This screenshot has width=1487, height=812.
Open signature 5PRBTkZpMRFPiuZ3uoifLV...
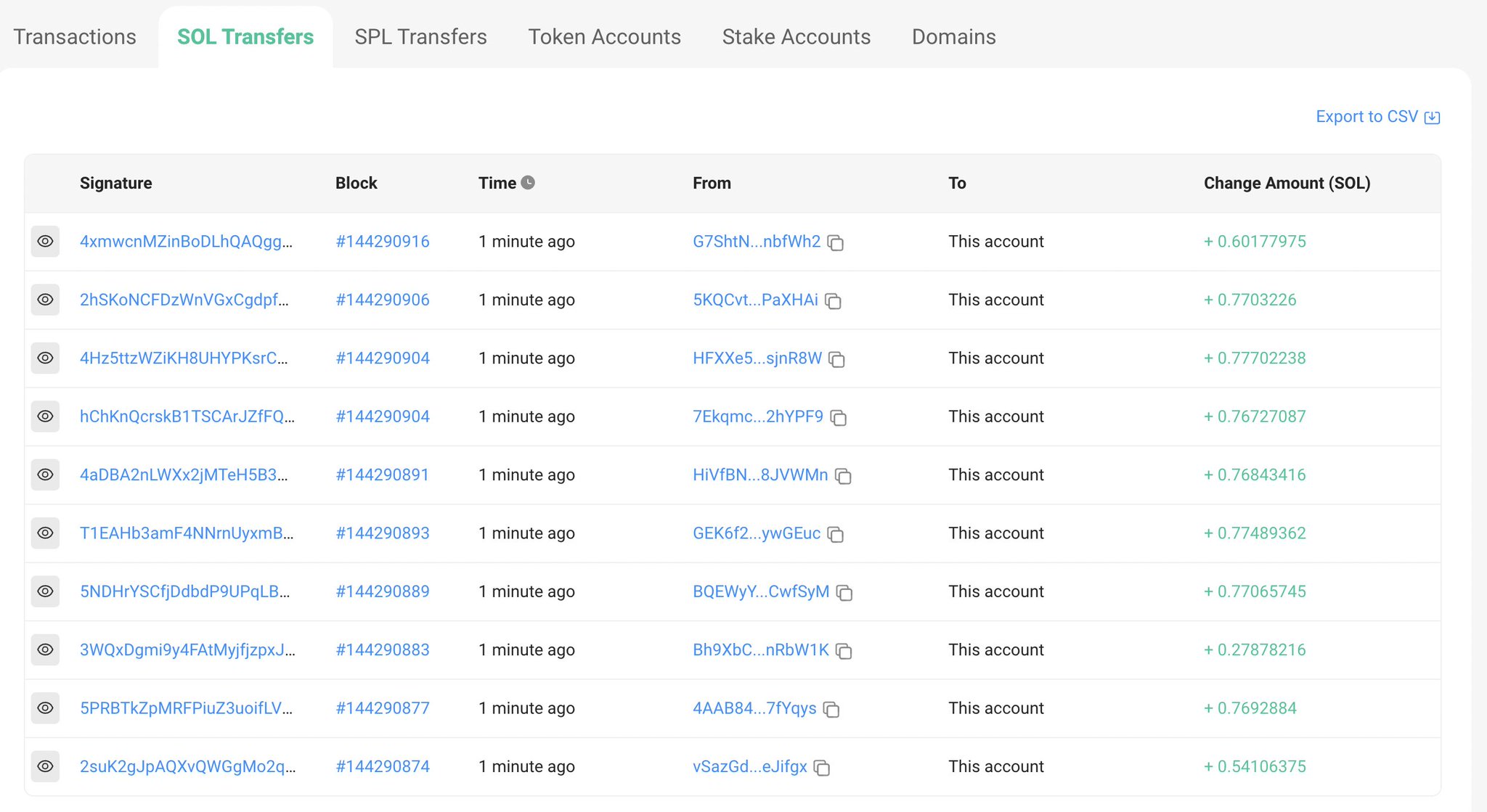pos(187,708)
